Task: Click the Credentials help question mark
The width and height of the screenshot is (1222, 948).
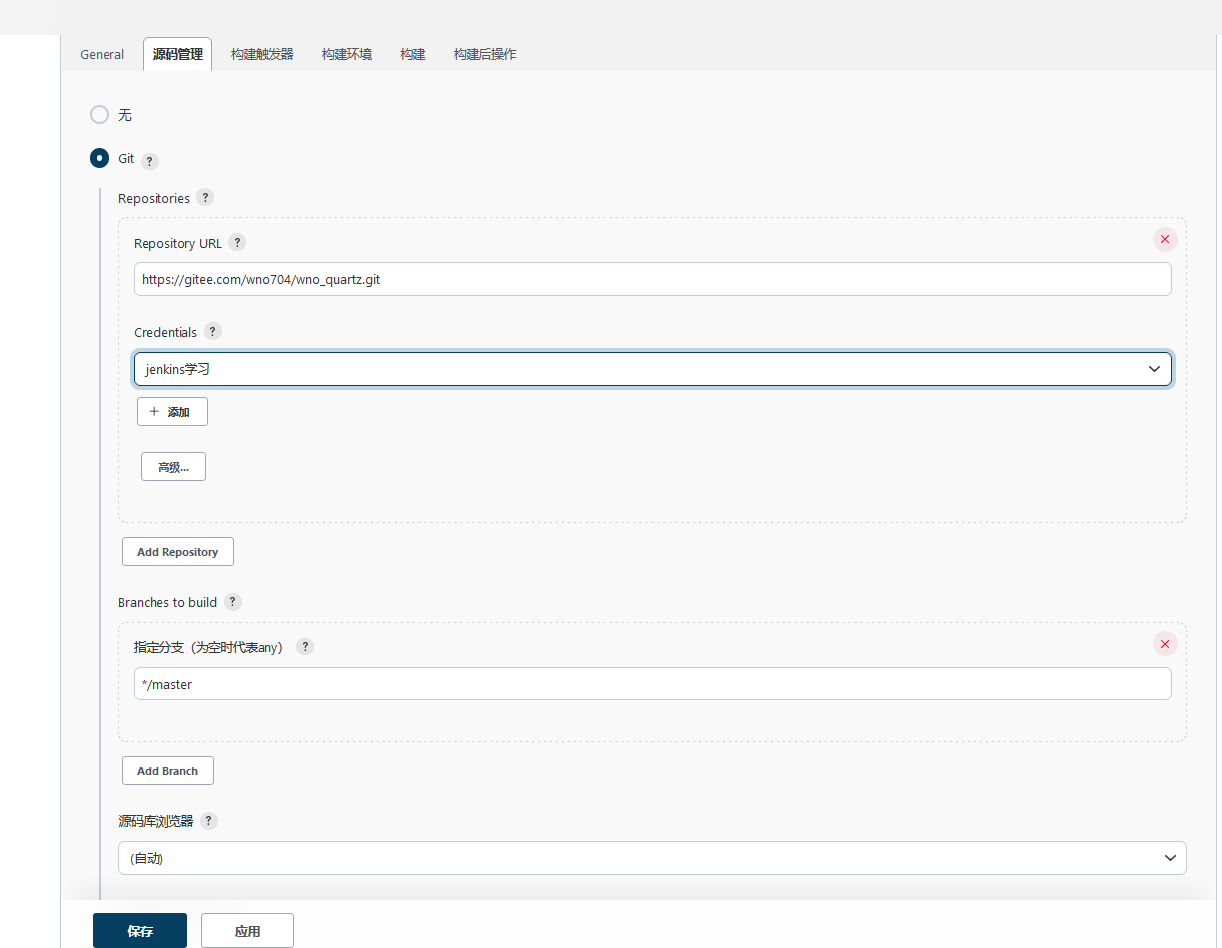Action: pyautogui.click(x=212, y=331)
